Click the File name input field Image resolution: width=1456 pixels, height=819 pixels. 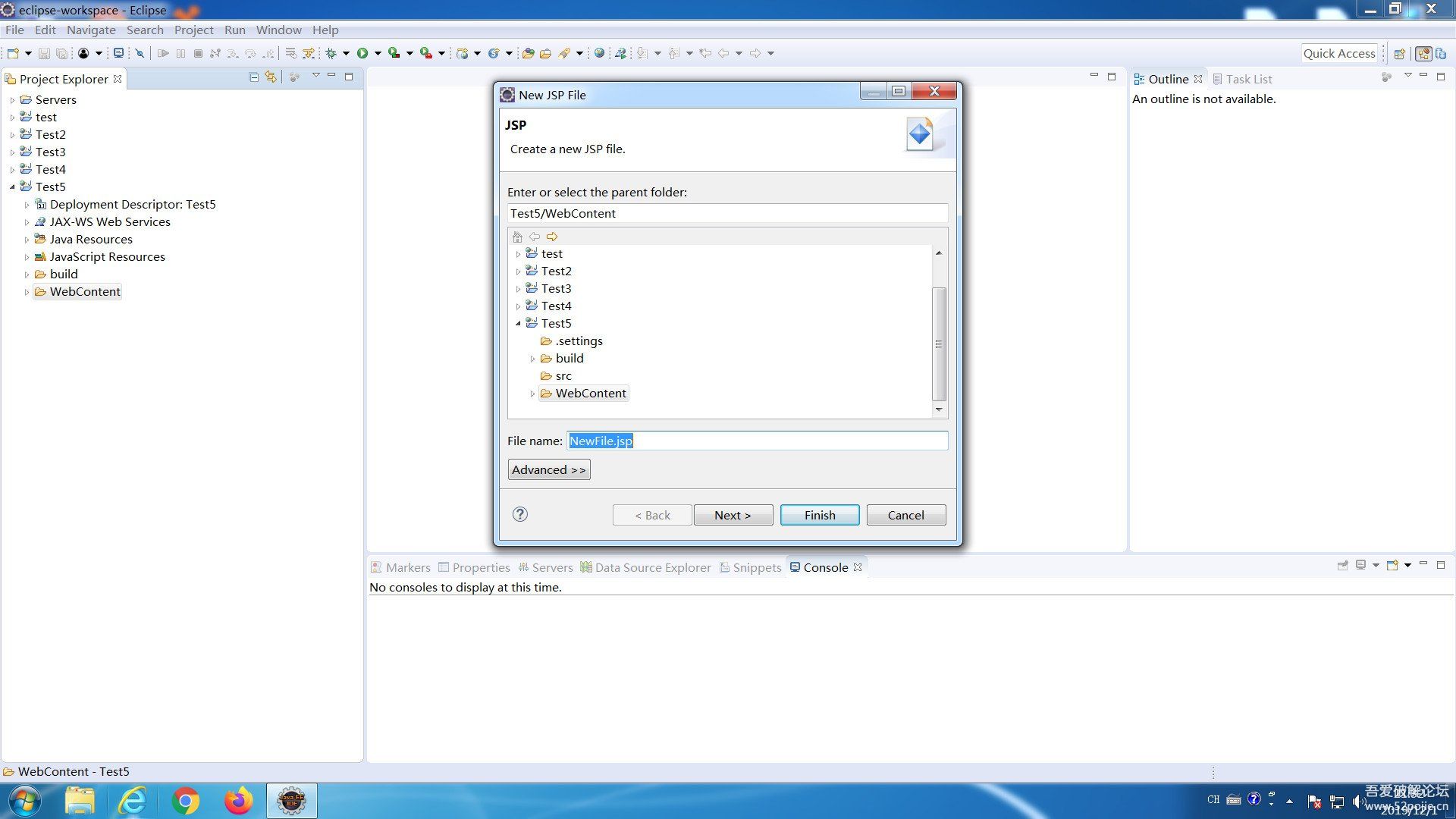click(x=757, y=441)
